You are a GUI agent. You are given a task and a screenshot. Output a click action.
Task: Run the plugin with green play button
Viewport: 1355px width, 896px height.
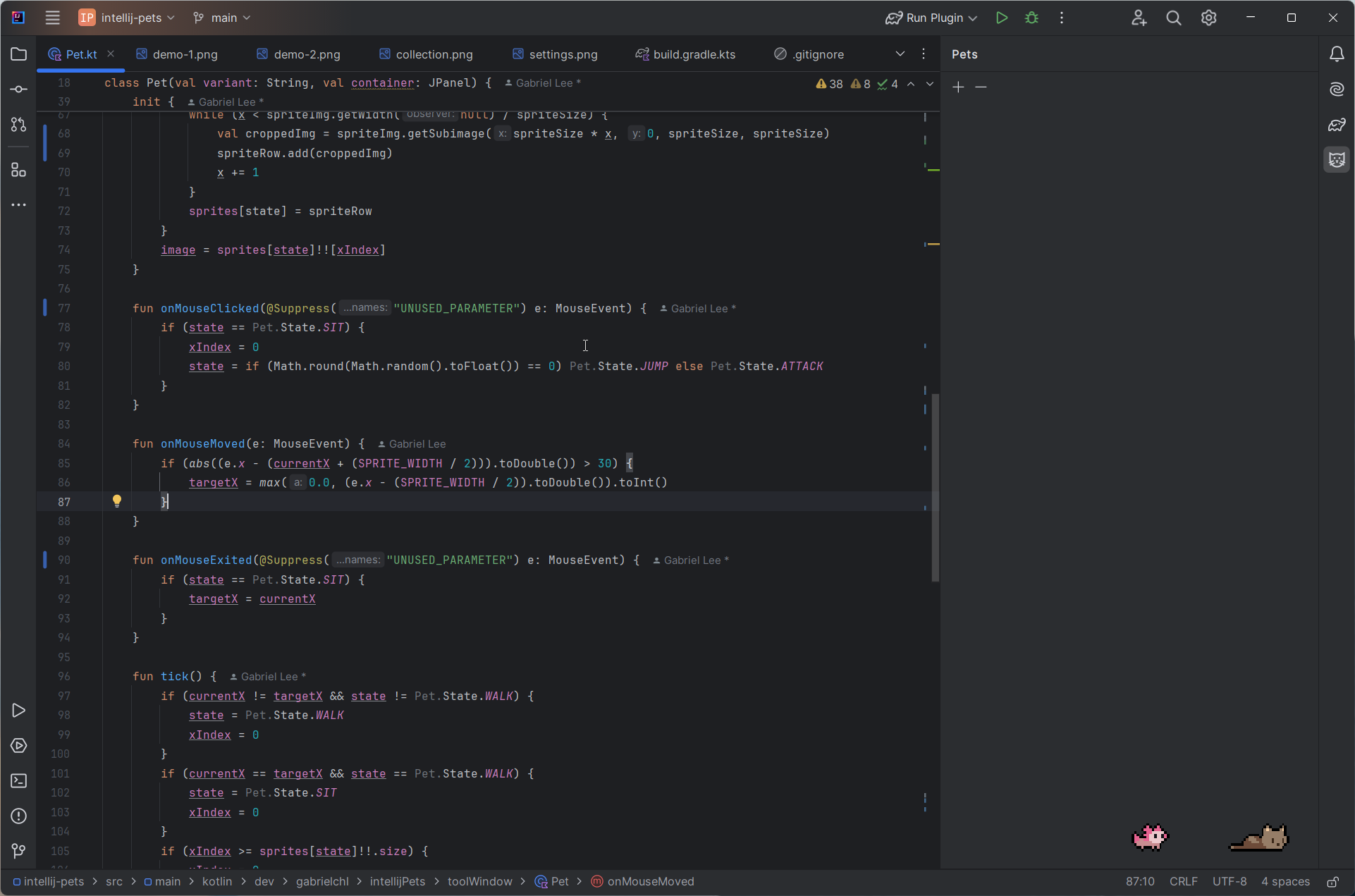tap(1001, 18)
